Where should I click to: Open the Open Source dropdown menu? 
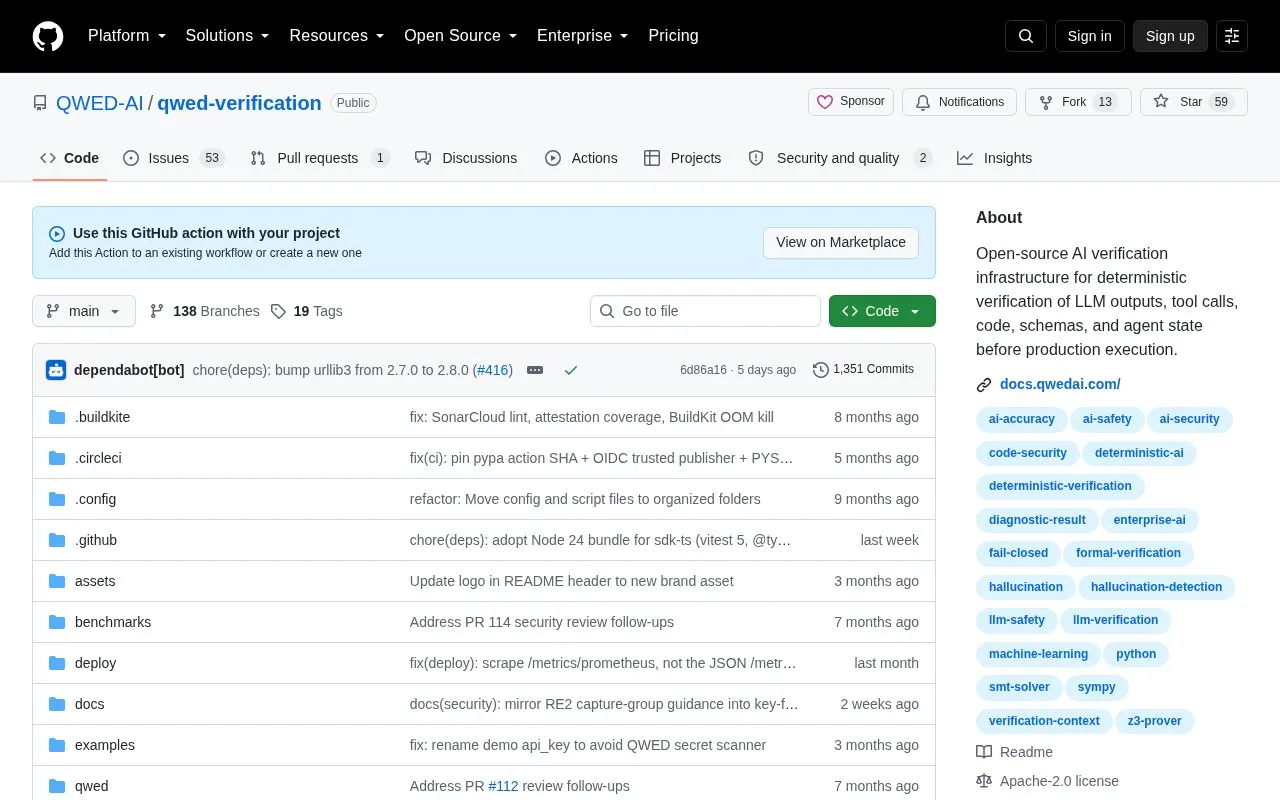point(461,36)
